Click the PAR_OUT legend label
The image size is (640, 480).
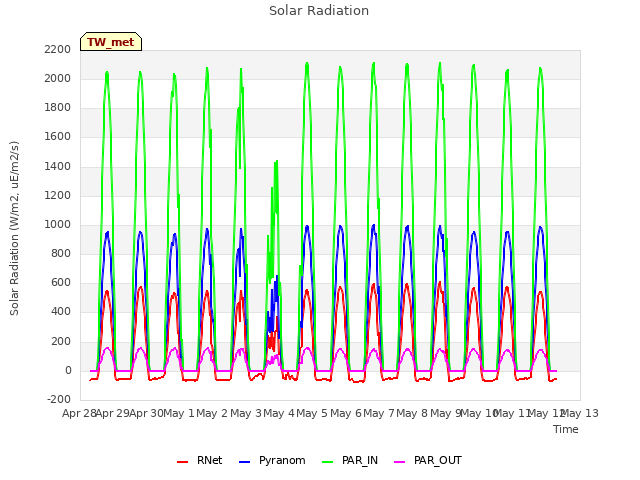[438, 460]
